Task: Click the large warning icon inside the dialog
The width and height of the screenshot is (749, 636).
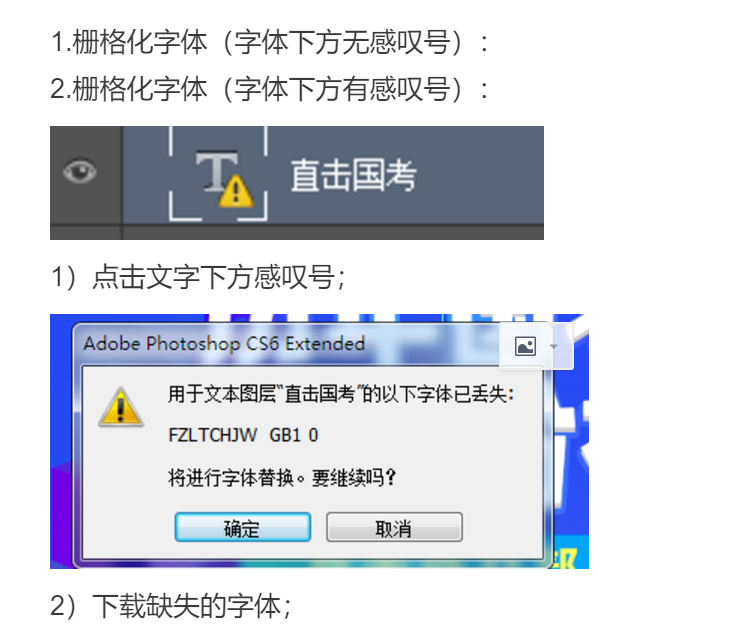Action: 121,408
